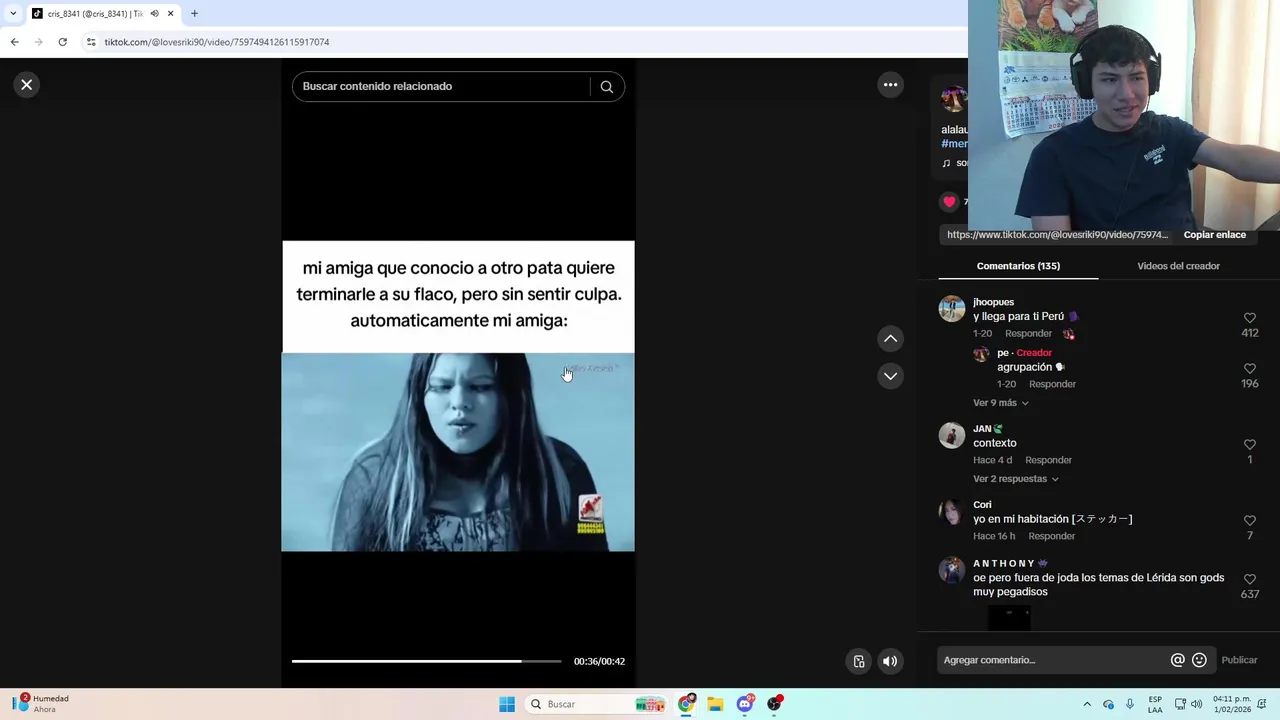Open the ESP LAA language switcher
Screen dimensions: 1280x720
coord(1155,704)
